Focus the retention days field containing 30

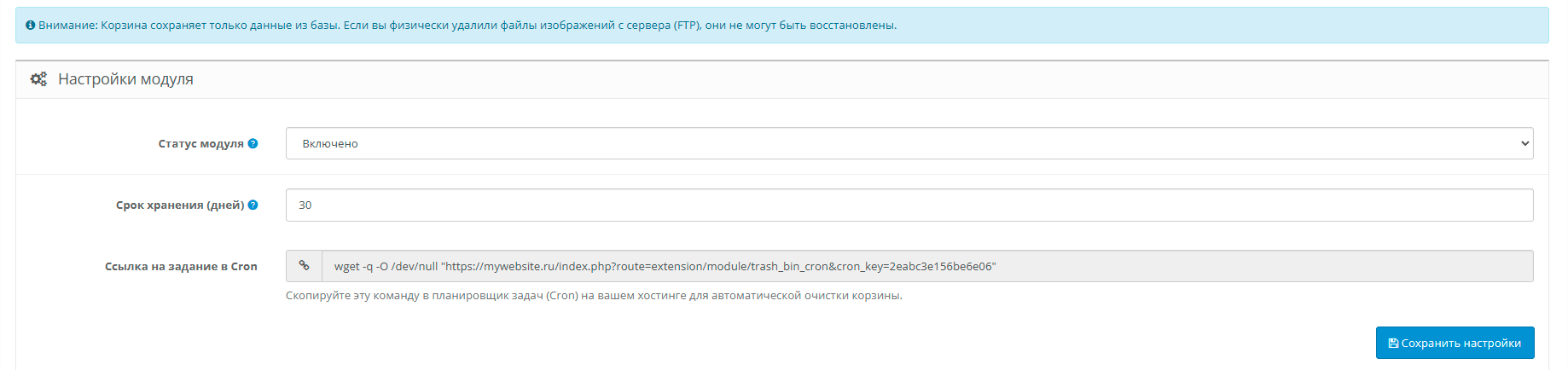coord(909,205)
